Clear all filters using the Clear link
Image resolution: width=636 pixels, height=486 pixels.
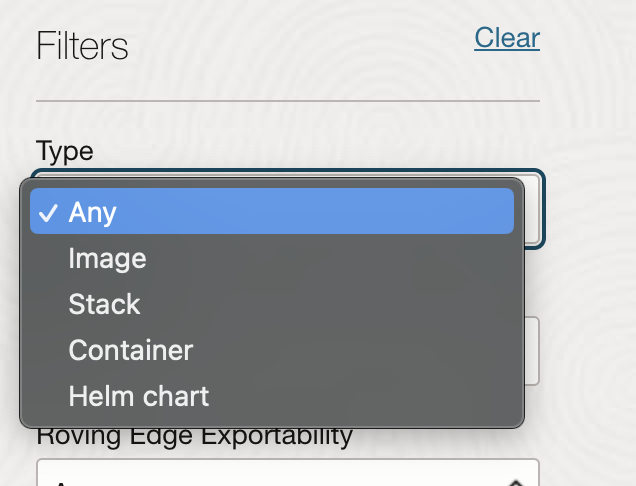(x=507, y=38)
